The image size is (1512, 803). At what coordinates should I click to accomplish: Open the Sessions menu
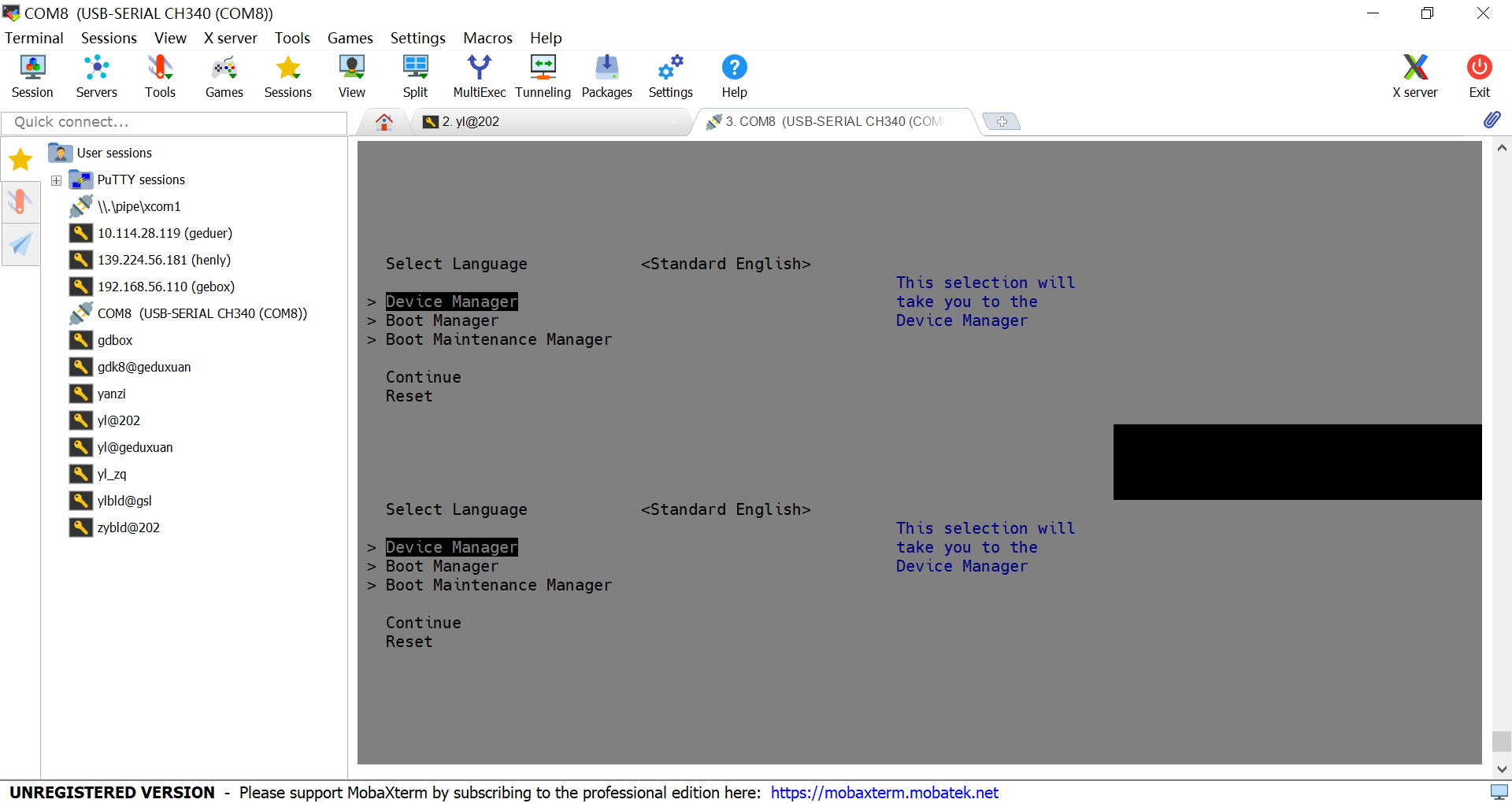click(109, 38)
